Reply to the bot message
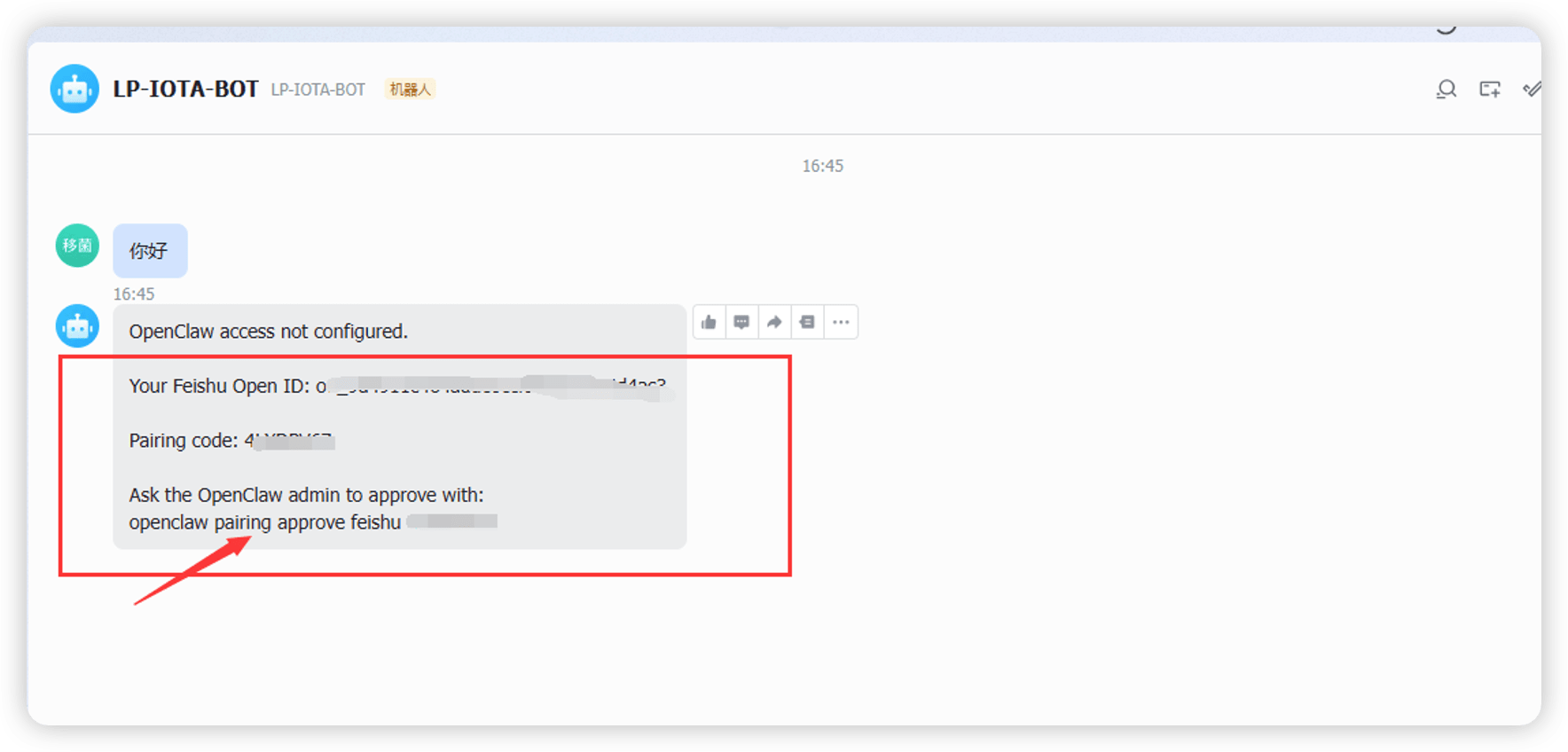 click(741, 322)
